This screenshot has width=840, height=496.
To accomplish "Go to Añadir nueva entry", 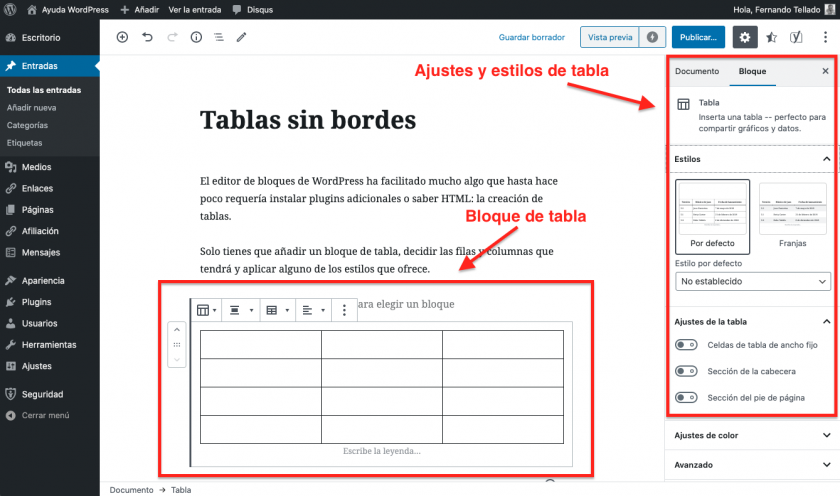I will 31,107.
